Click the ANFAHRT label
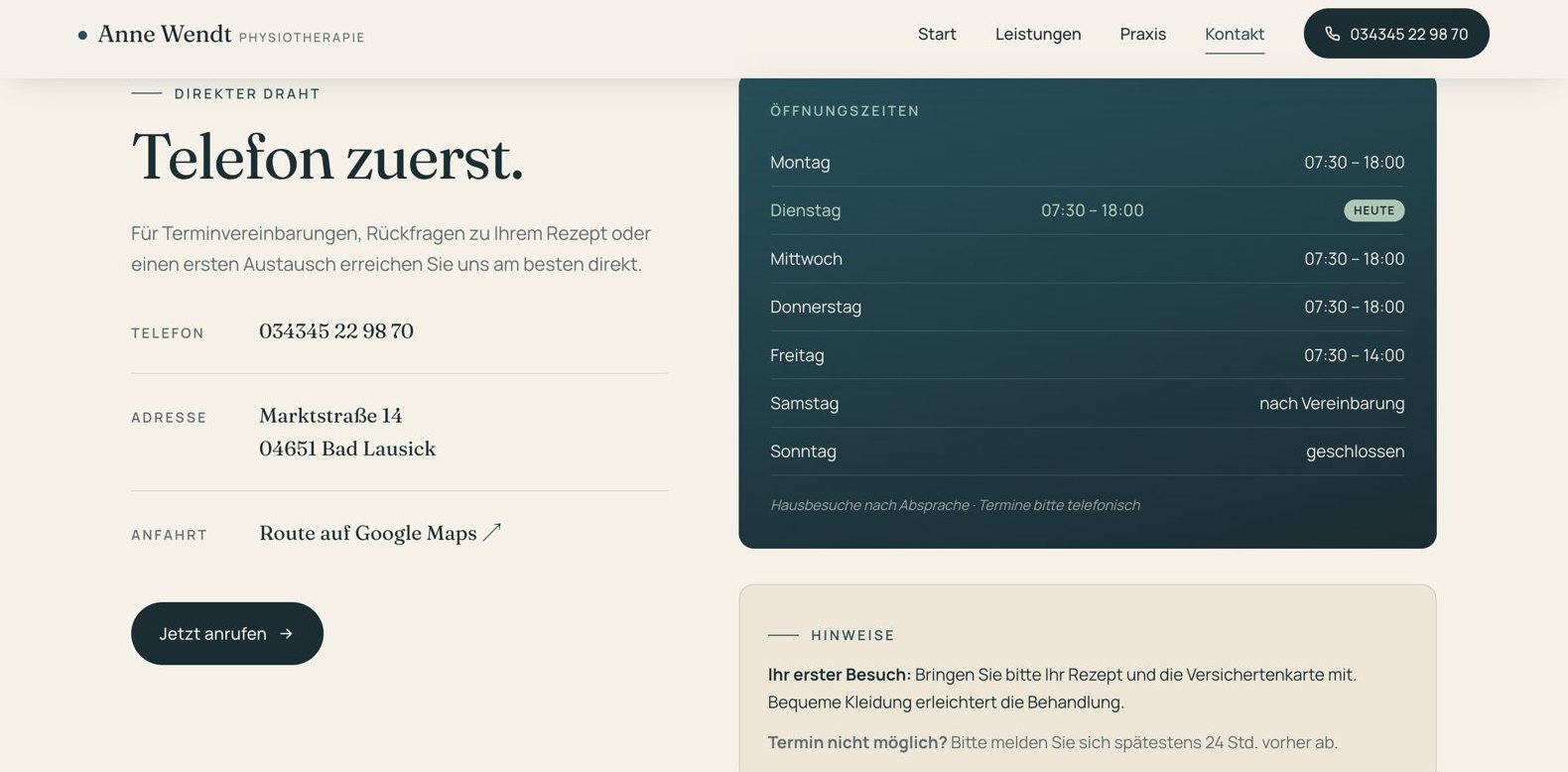1568x772 pixels. [169, 535]
